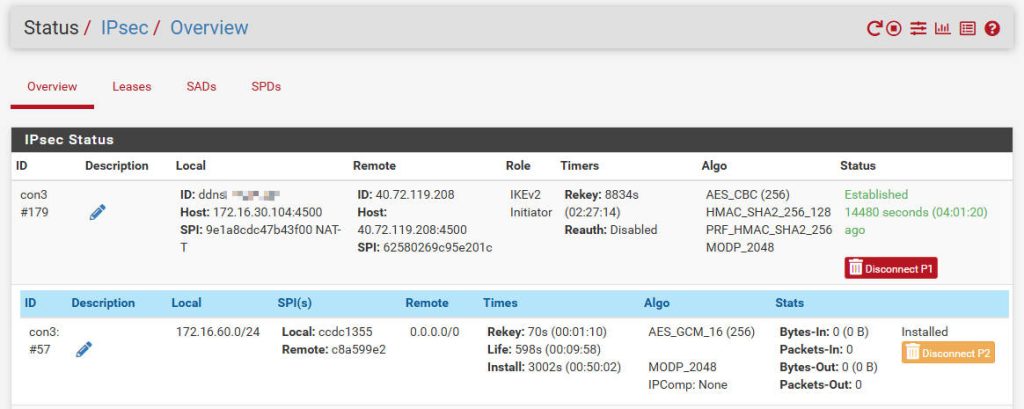Switch to the Leases tab

[131, 86]
